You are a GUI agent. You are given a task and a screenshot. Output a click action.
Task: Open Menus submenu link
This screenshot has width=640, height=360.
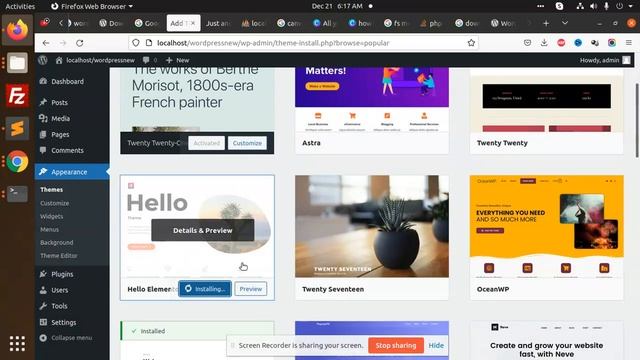49,229
